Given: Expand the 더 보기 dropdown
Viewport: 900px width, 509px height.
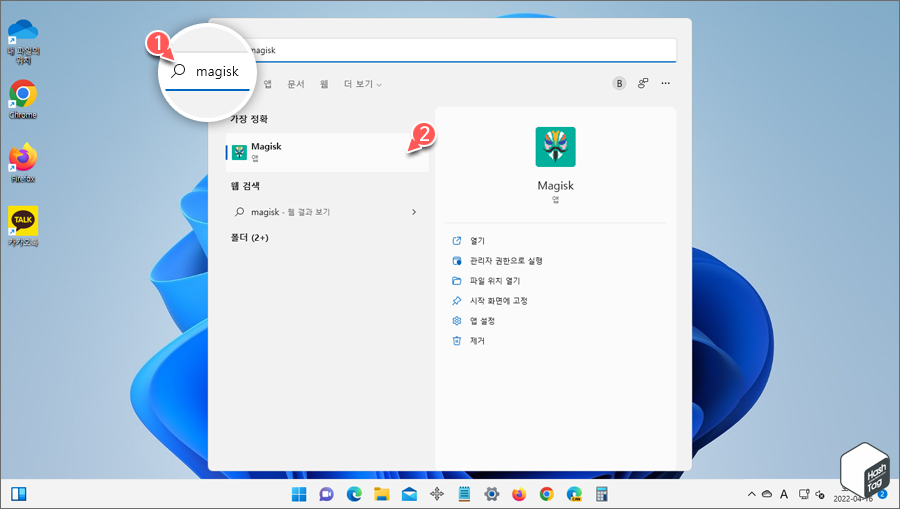Looking at the screenshot, I should 363,84.
